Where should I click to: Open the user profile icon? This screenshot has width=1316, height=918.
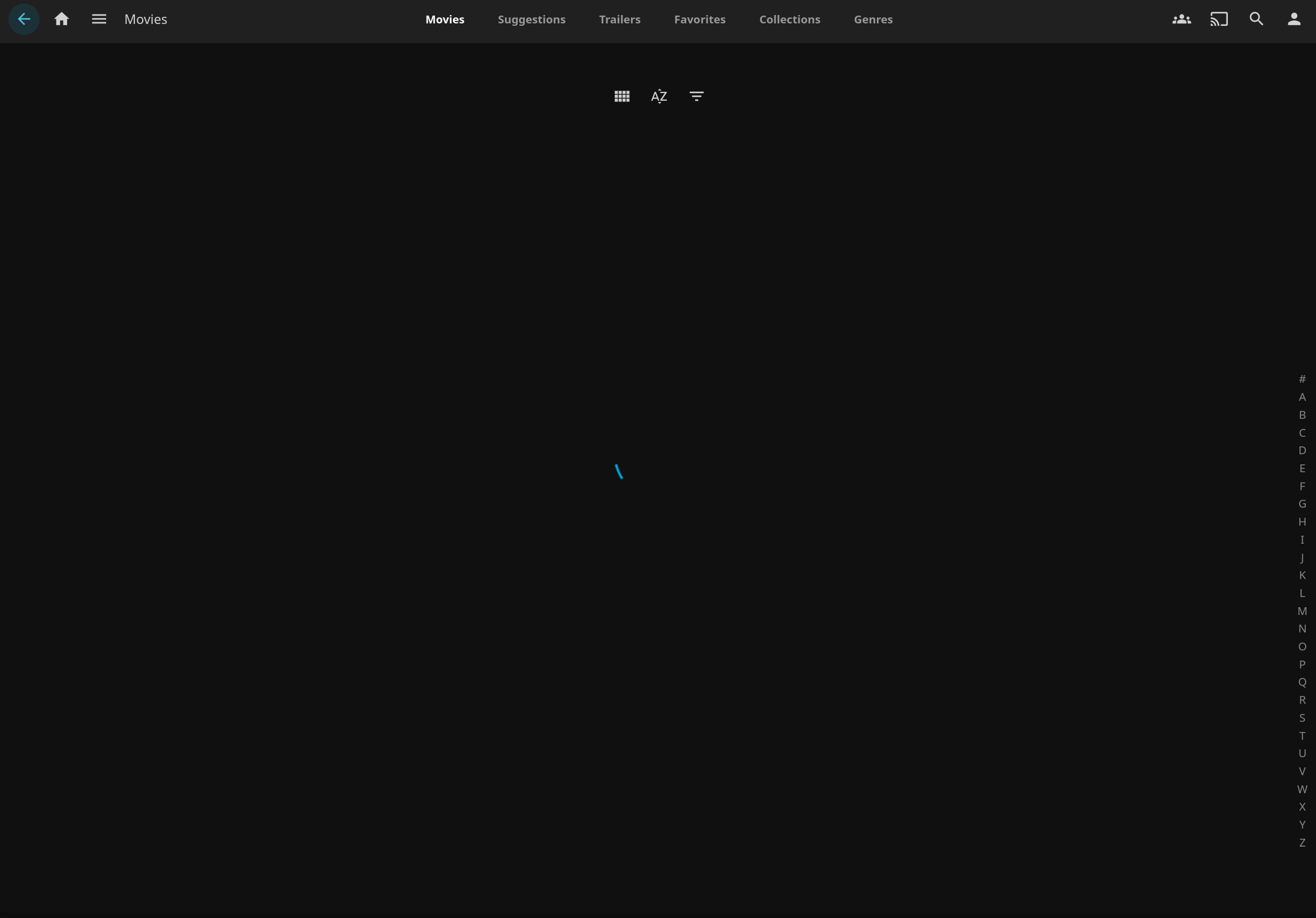(1294, 19)
